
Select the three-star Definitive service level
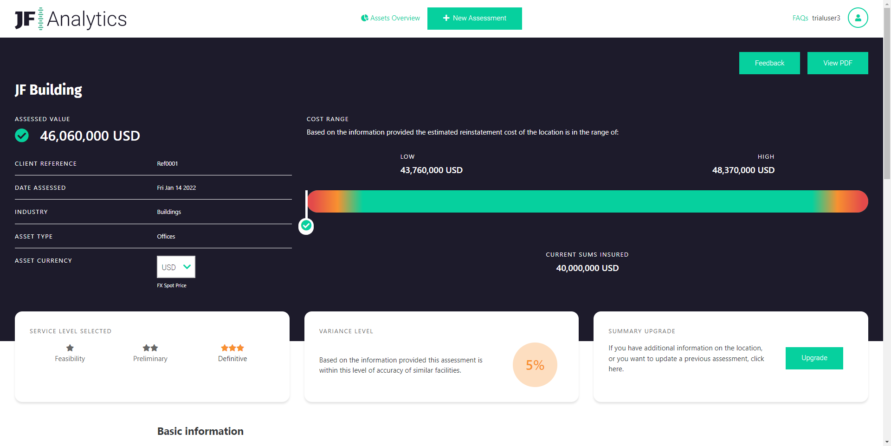click(232, 353)
